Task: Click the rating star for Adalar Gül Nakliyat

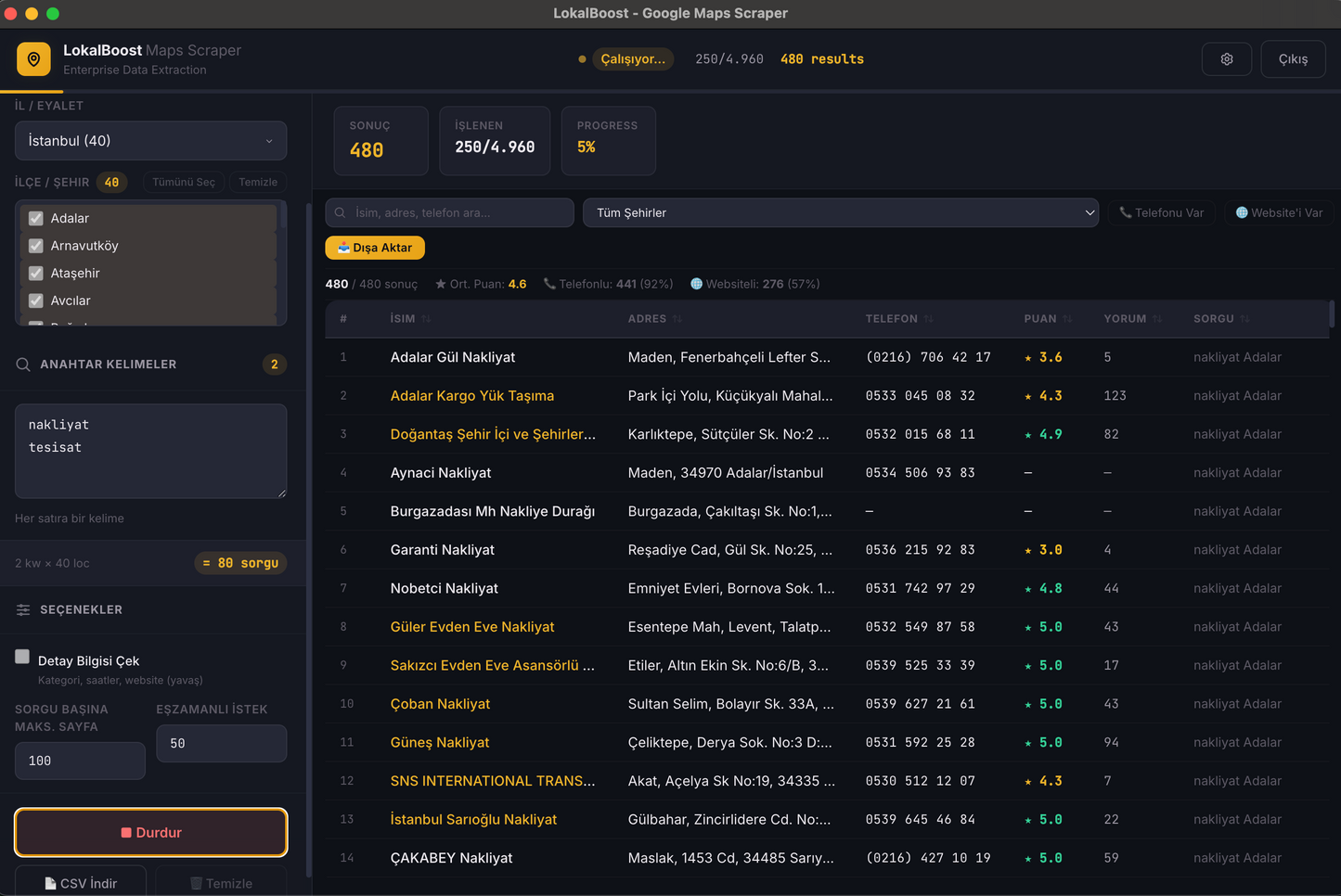Action: pyautogui.click(x=1028, y=358)
